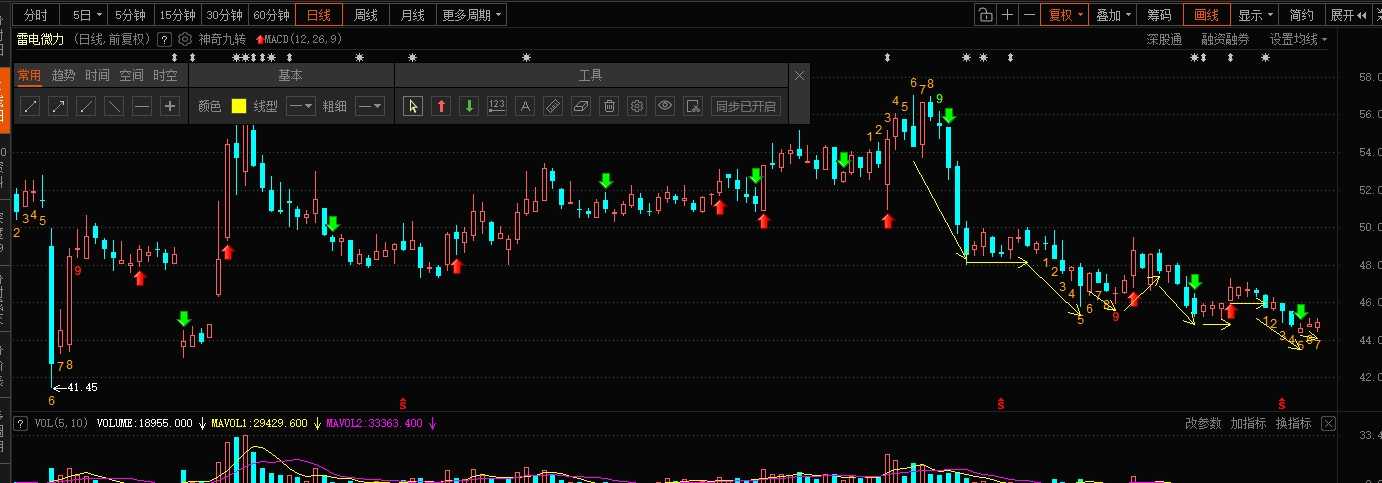Switch to 30分钟 period
1382x483 pixels.
[x=224, y=15]
